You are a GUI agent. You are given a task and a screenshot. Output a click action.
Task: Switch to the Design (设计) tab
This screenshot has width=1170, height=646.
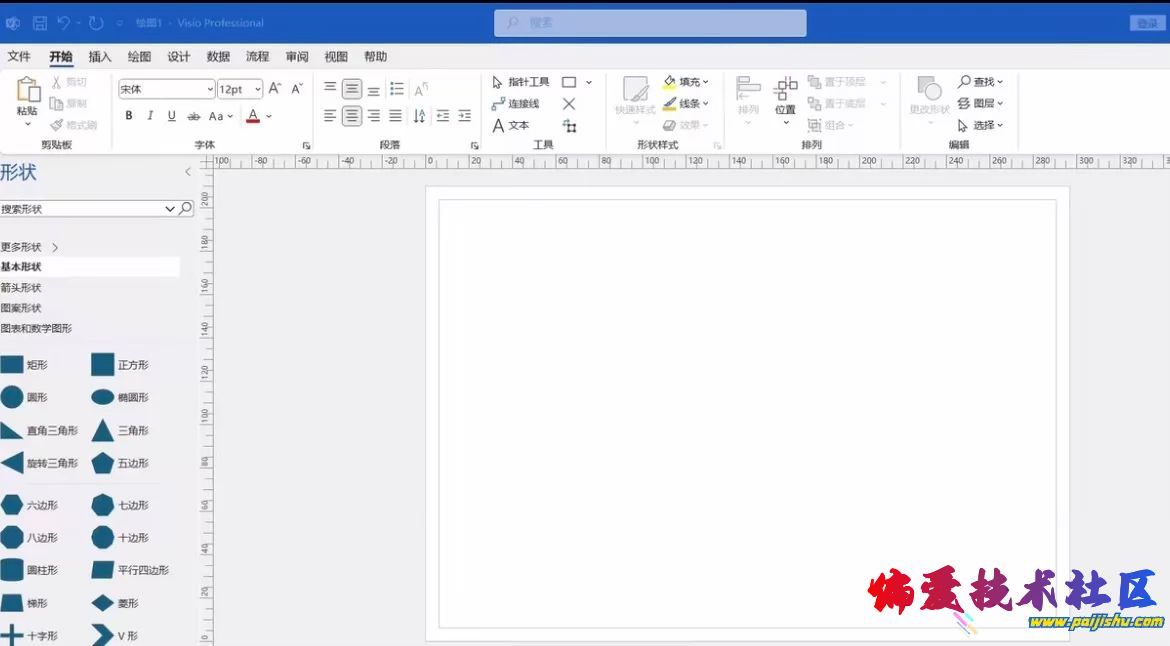[178, 57]
